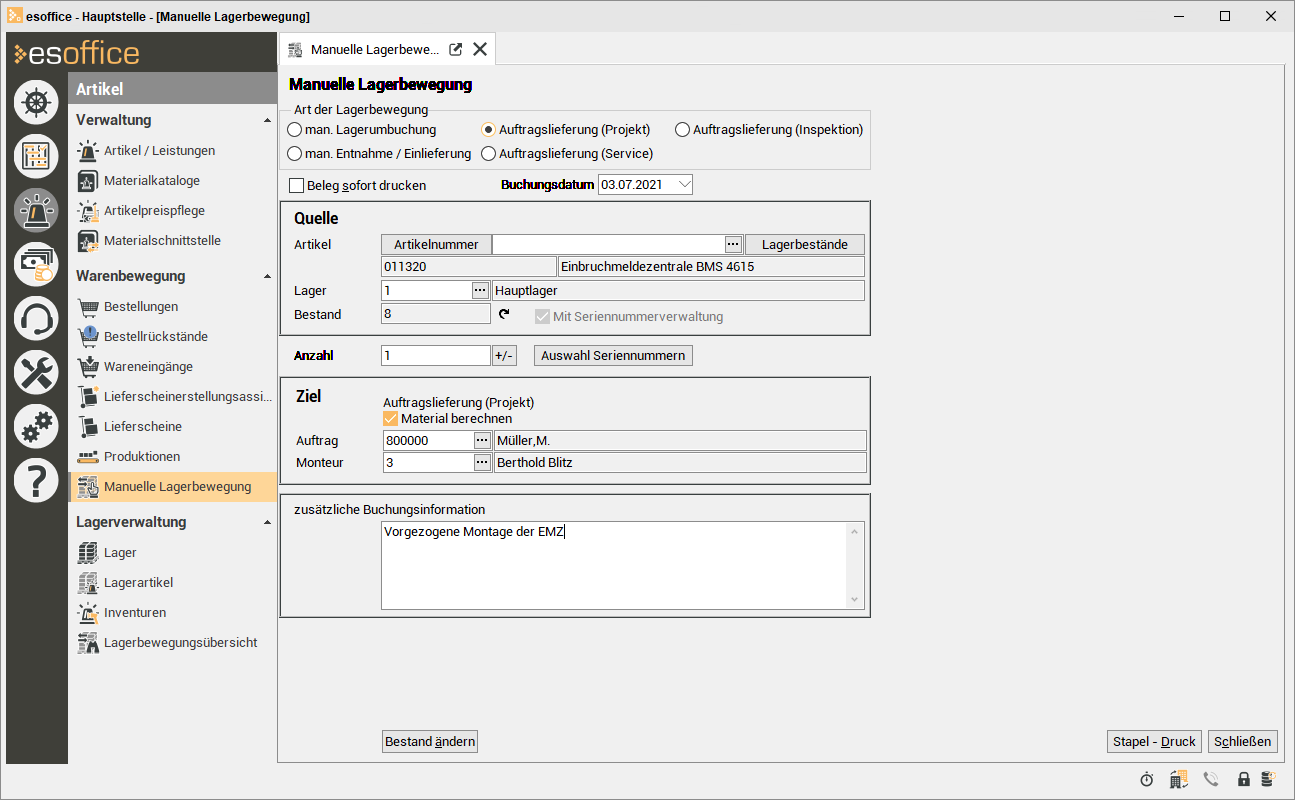Enable Beleg sofort drucken checkbox
Screen dimensions: 1295x800
click(x=296, y=185)
